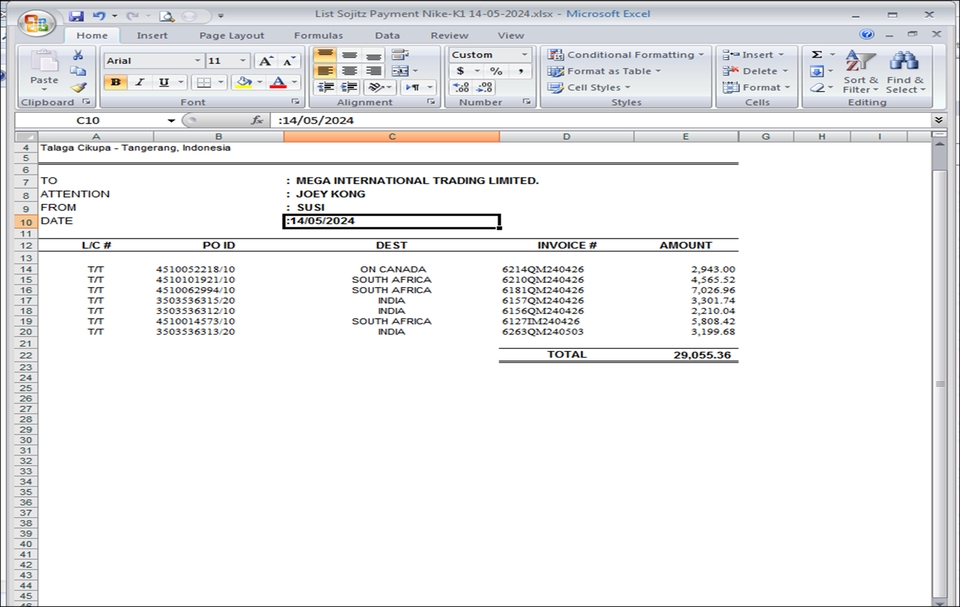Undo the last action
This screenshot has width=960, height=607.
(99, 16)
